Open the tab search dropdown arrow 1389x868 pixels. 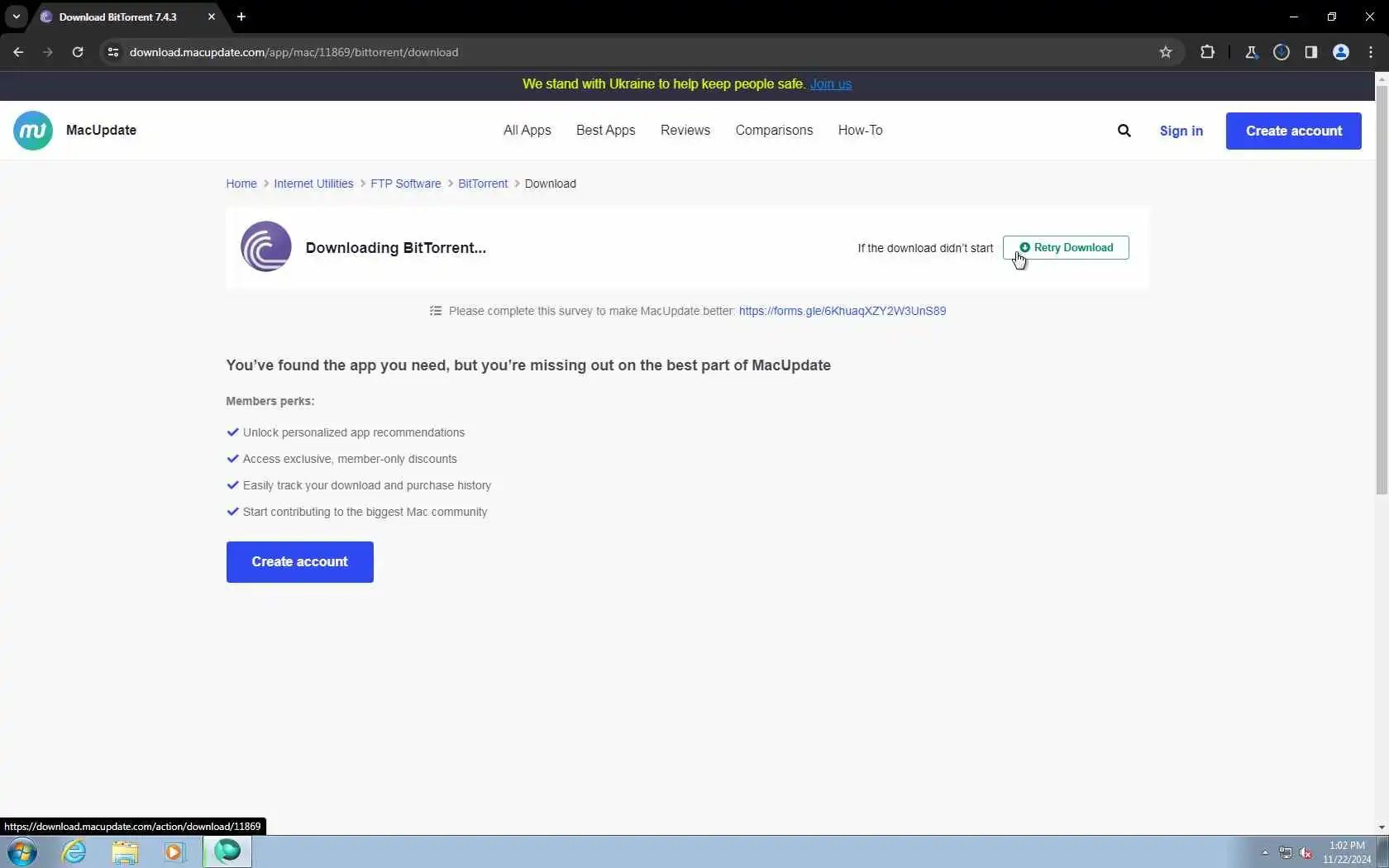click(16, 17)
